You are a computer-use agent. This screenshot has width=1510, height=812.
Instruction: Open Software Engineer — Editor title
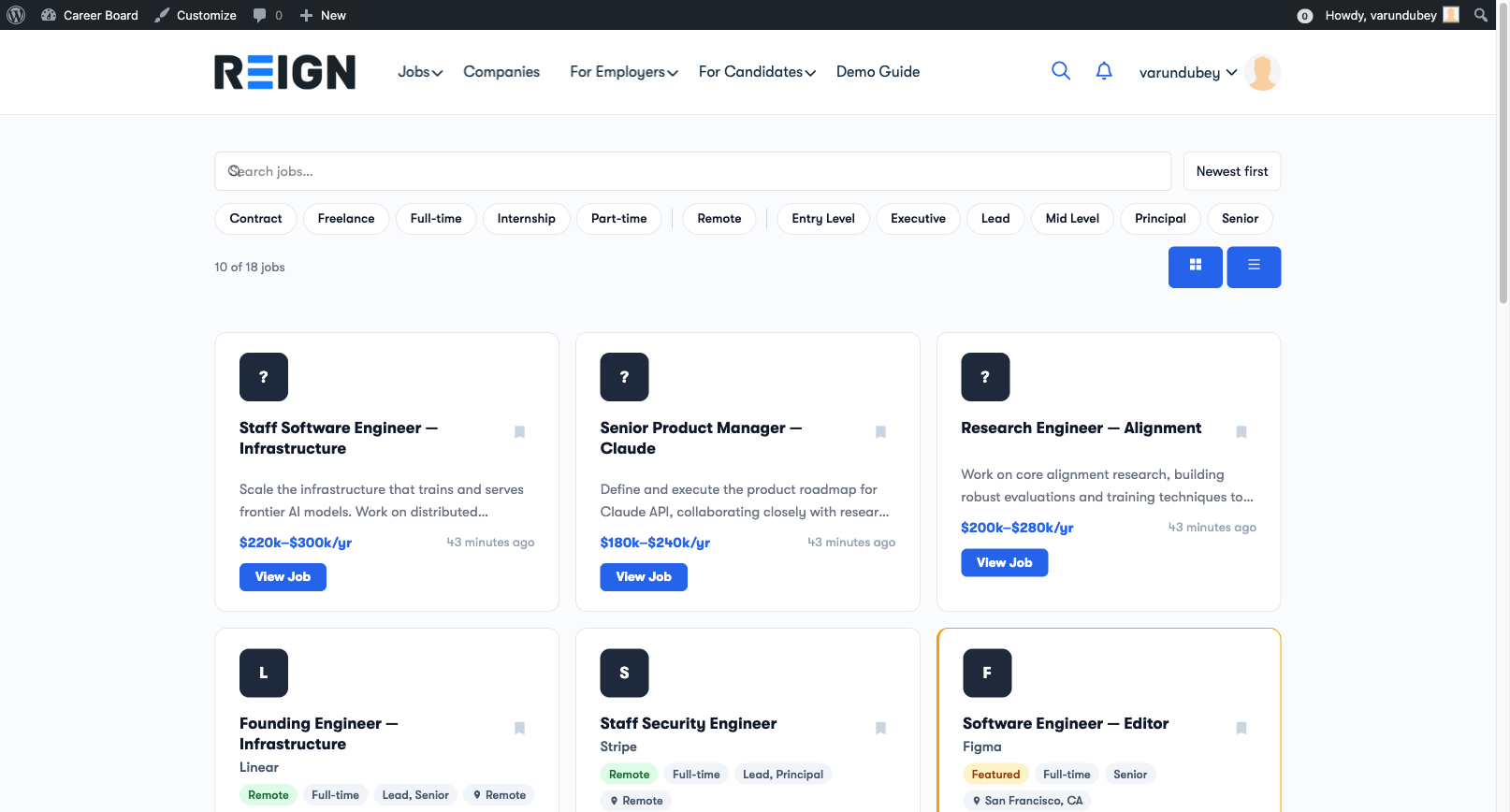(x=1066, y=724)
